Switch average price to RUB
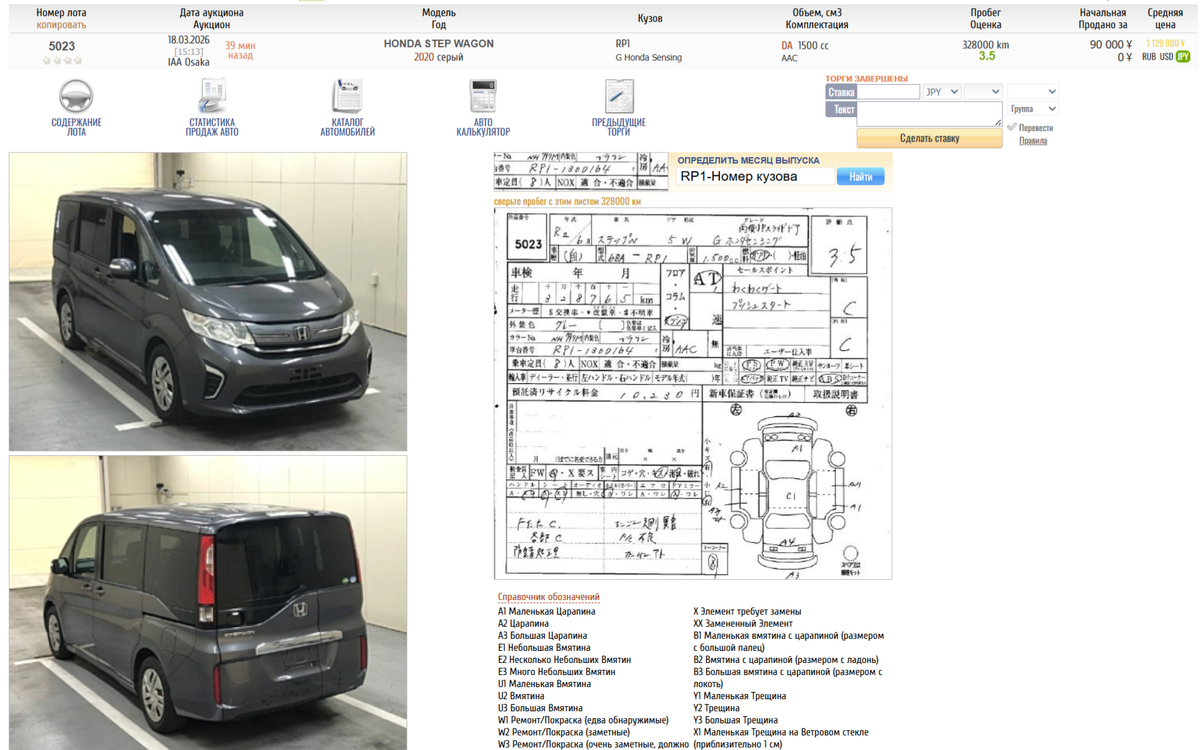 (x=1149, y=57)
